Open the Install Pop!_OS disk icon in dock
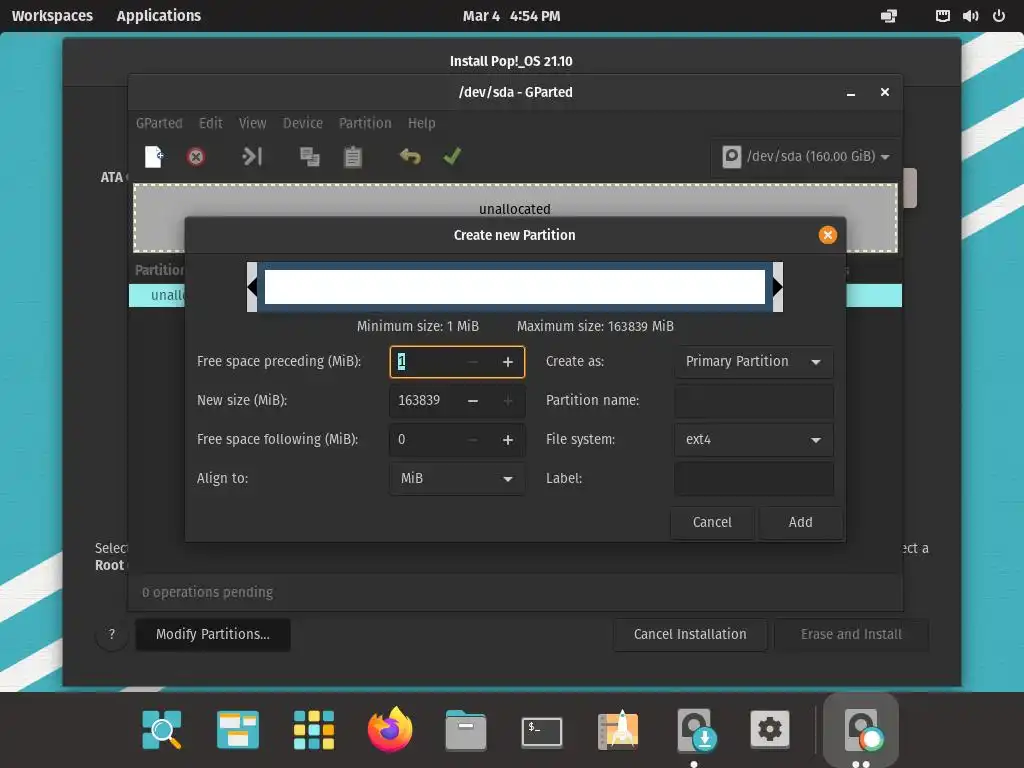The width and height of the screenshot is (1024, 768). click(695, 729)
